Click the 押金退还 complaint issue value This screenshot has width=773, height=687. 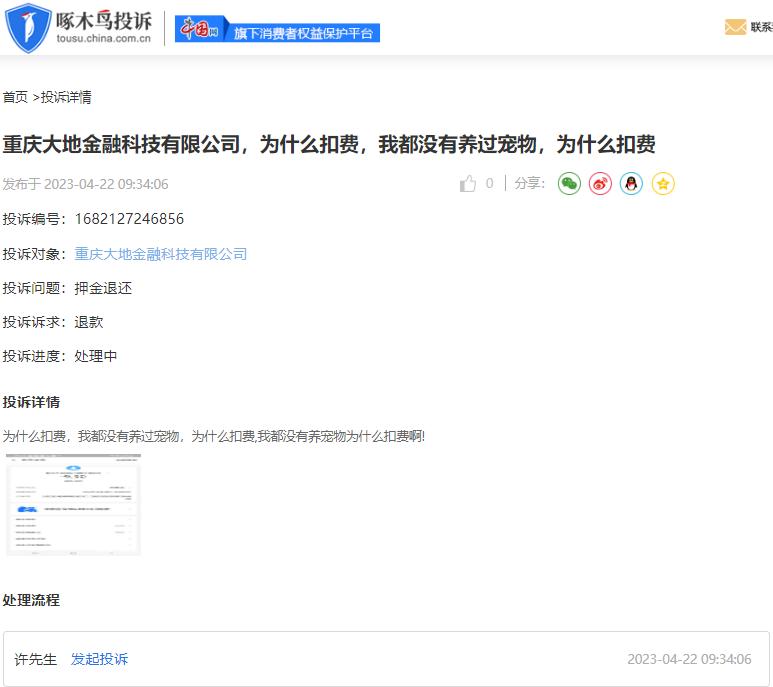(103, 288)
